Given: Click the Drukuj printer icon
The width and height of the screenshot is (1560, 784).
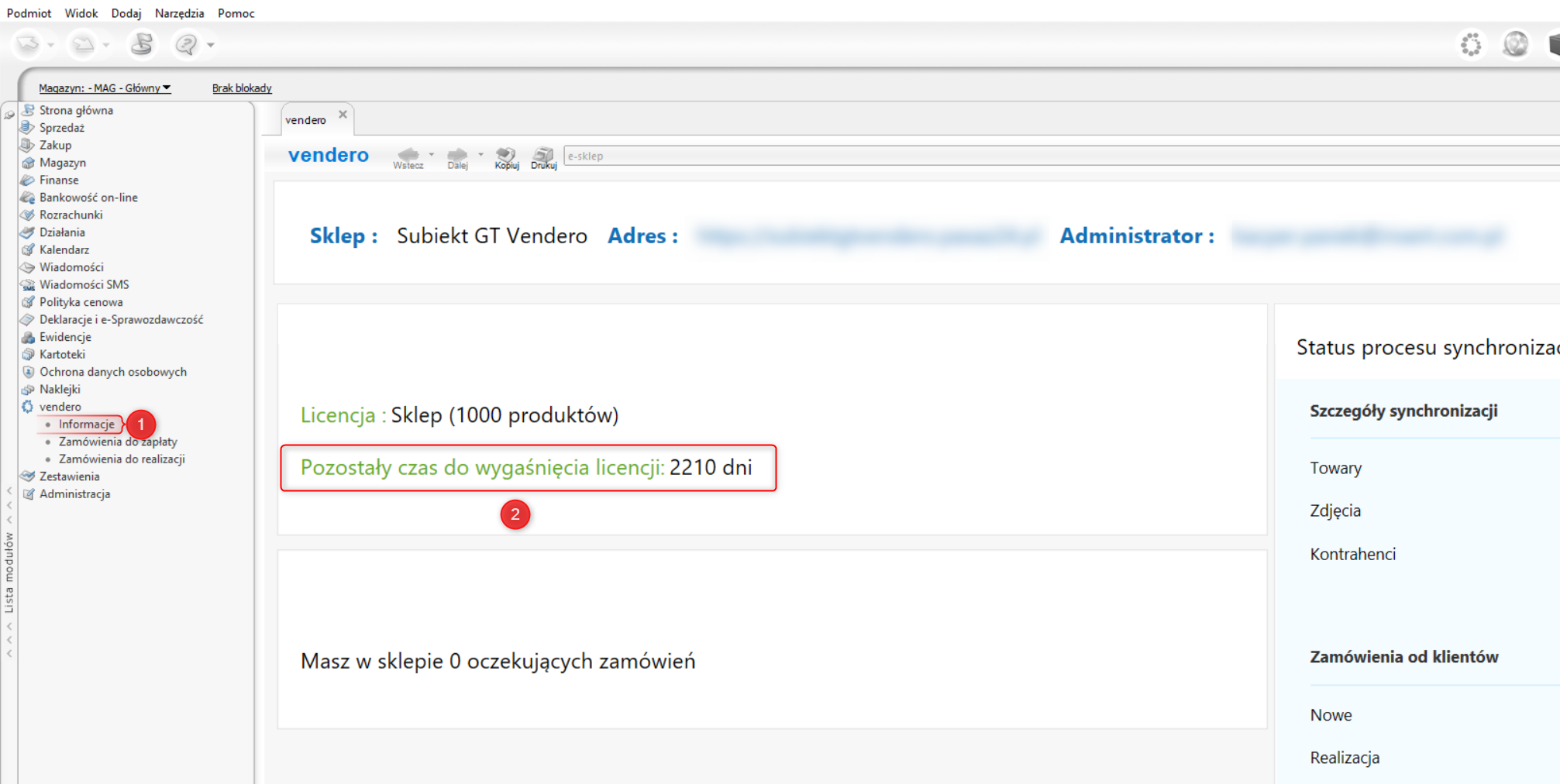Looking at the screenshot, I should pos(544,157).
